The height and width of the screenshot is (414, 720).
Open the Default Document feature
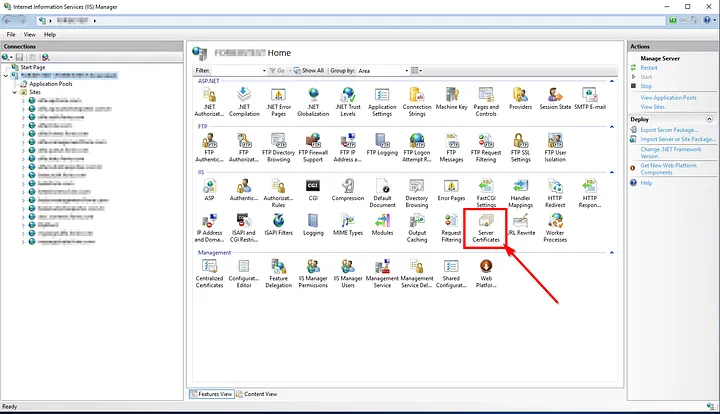[382, 188]
